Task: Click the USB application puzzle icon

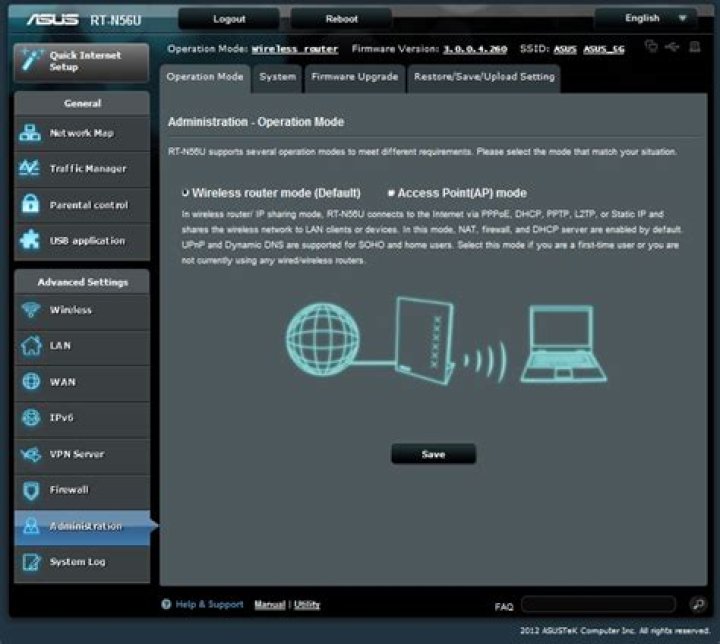Action: coord(30,240)
